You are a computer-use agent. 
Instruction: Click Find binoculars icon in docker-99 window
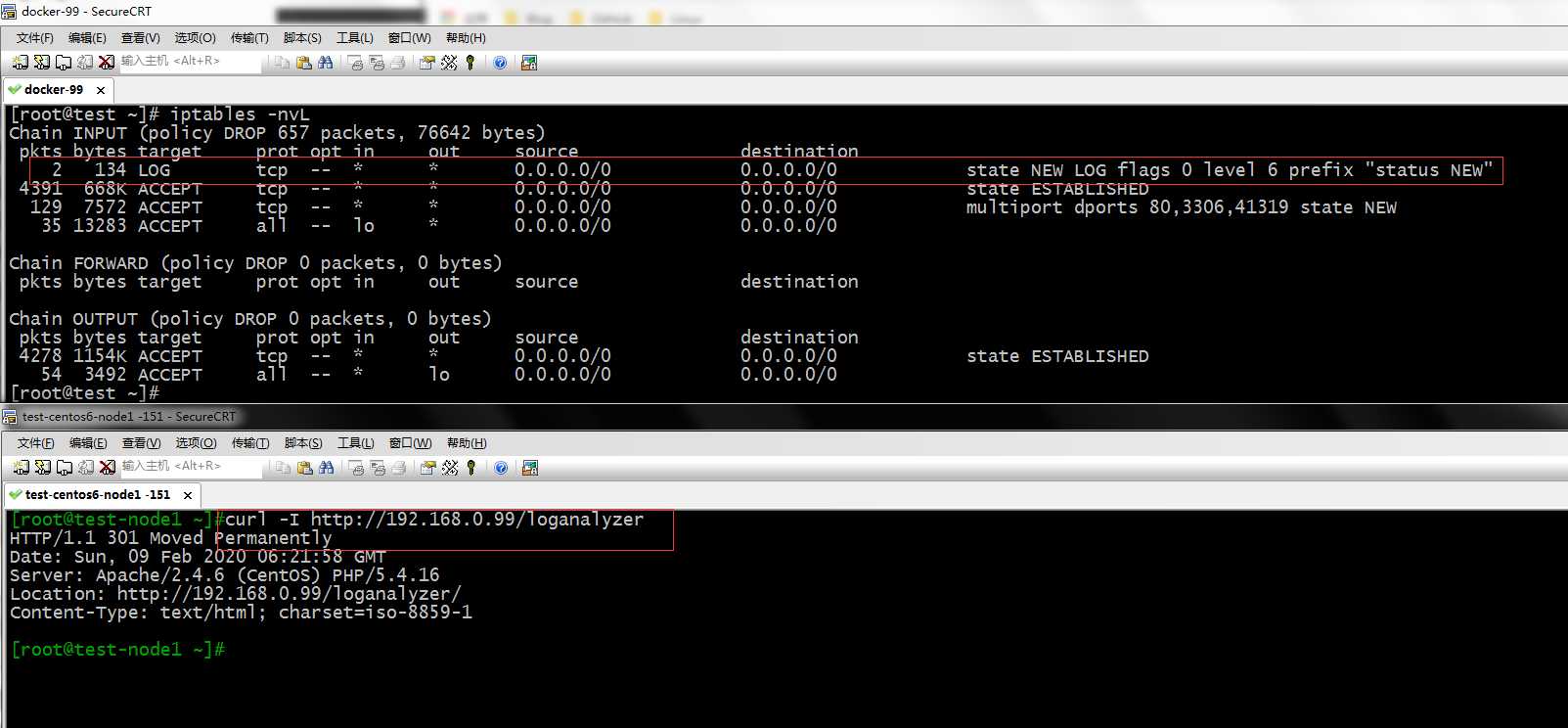click(325, 62)
